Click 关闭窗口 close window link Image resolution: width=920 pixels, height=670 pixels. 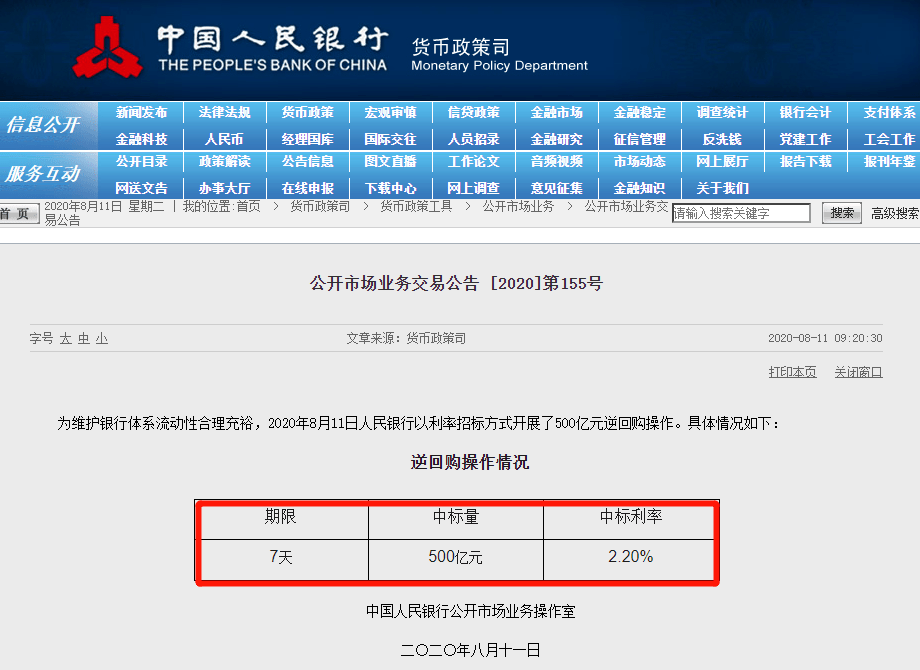[858, 372]
